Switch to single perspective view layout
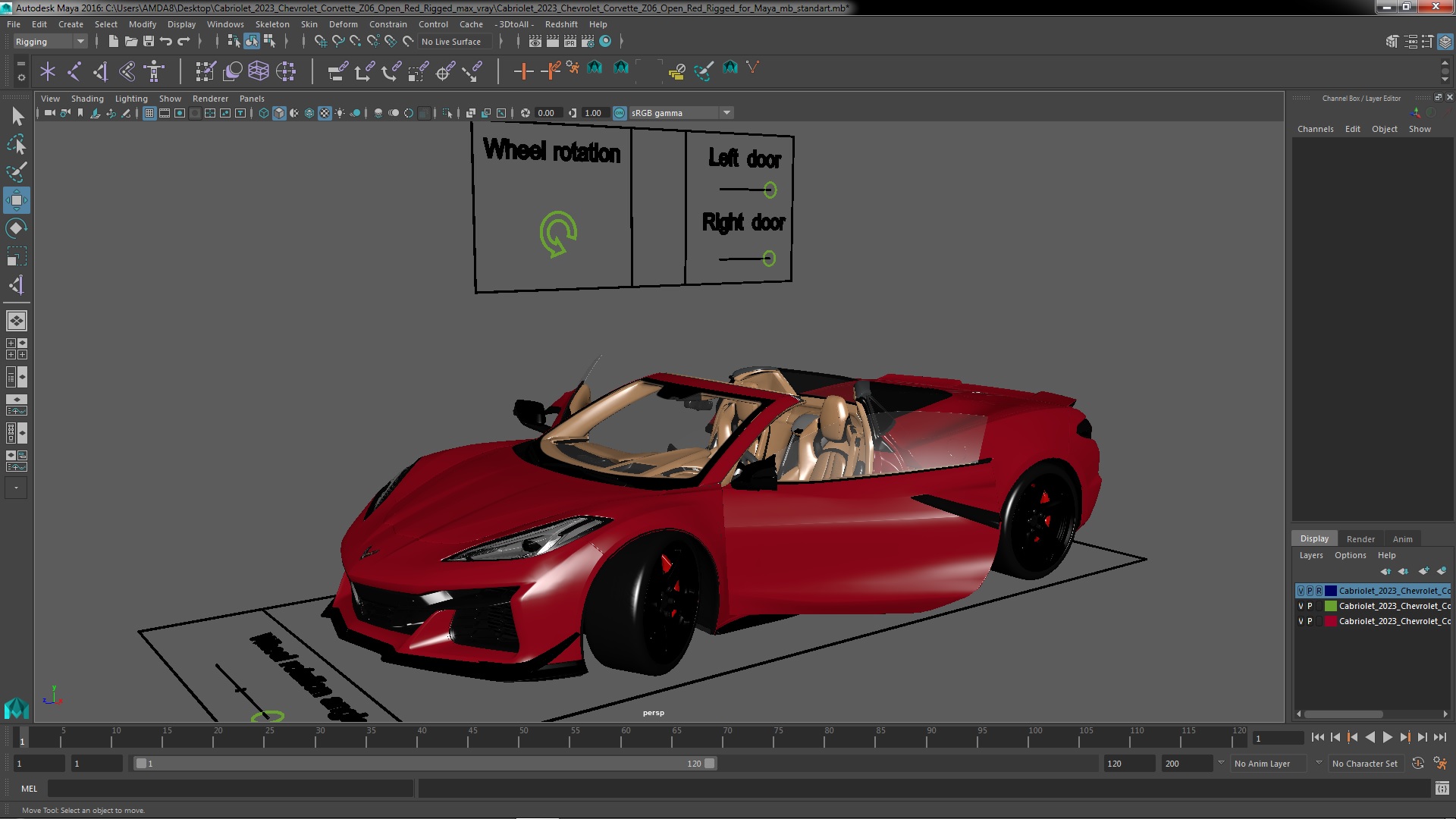This screenshot has width=1456, height=819. [17, 321]
